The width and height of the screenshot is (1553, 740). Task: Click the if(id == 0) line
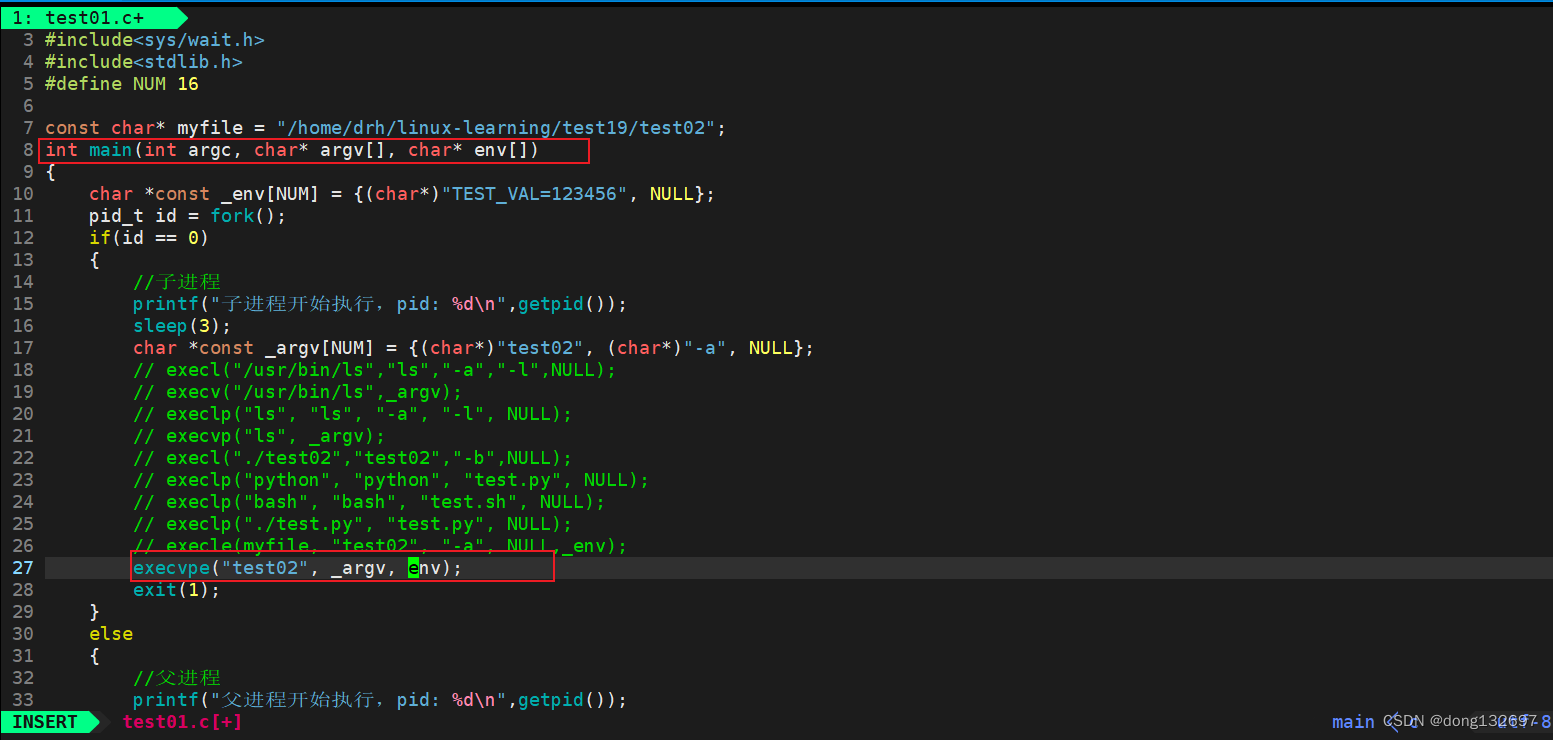pos(149,238)
